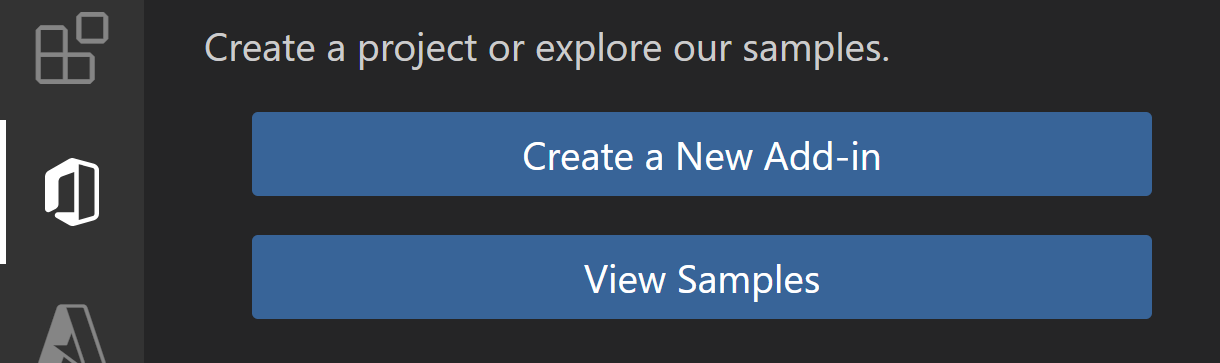Open the Azure panel icon
Viewport: 1220px width, 363px height.
click(72, 333)
